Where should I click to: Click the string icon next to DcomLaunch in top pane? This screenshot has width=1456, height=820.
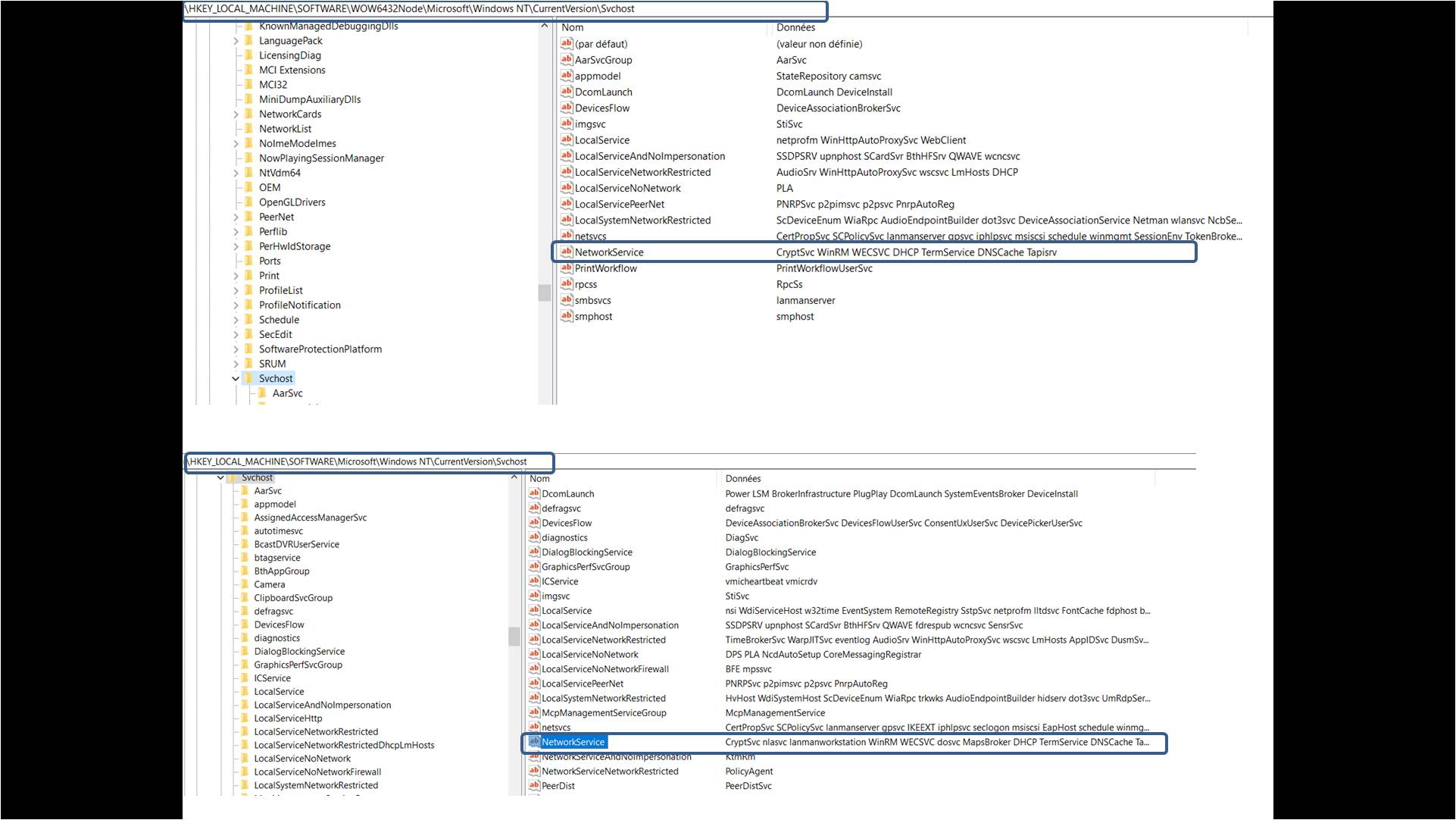(x=566, y=92)
